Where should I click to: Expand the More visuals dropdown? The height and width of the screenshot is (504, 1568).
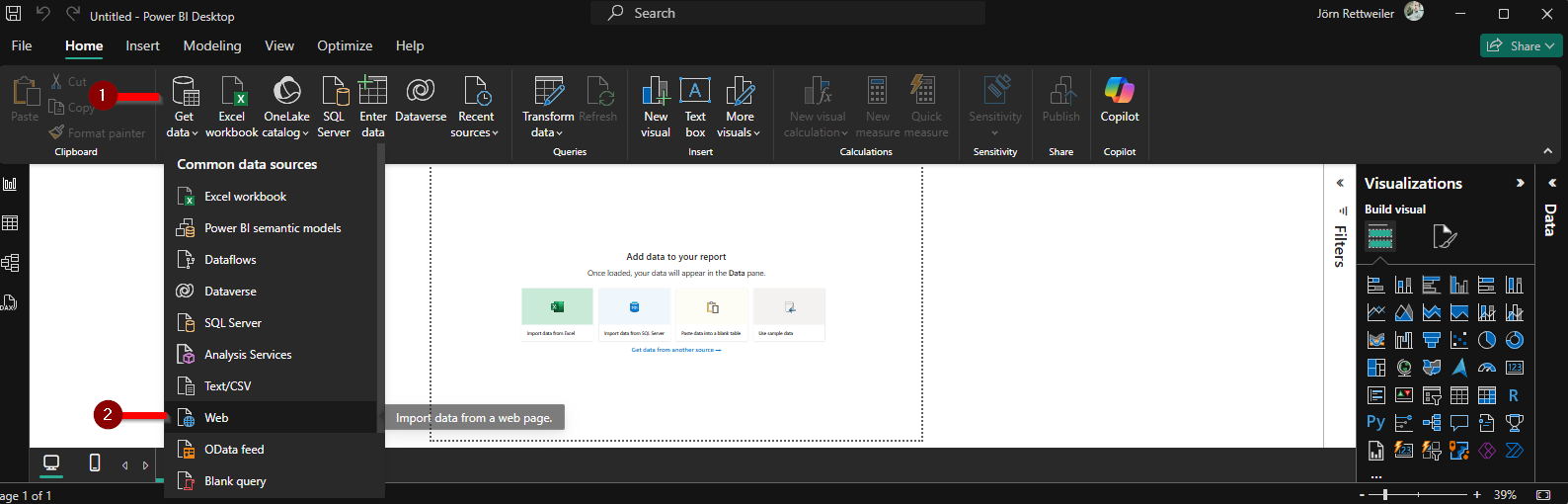point(740,107)
